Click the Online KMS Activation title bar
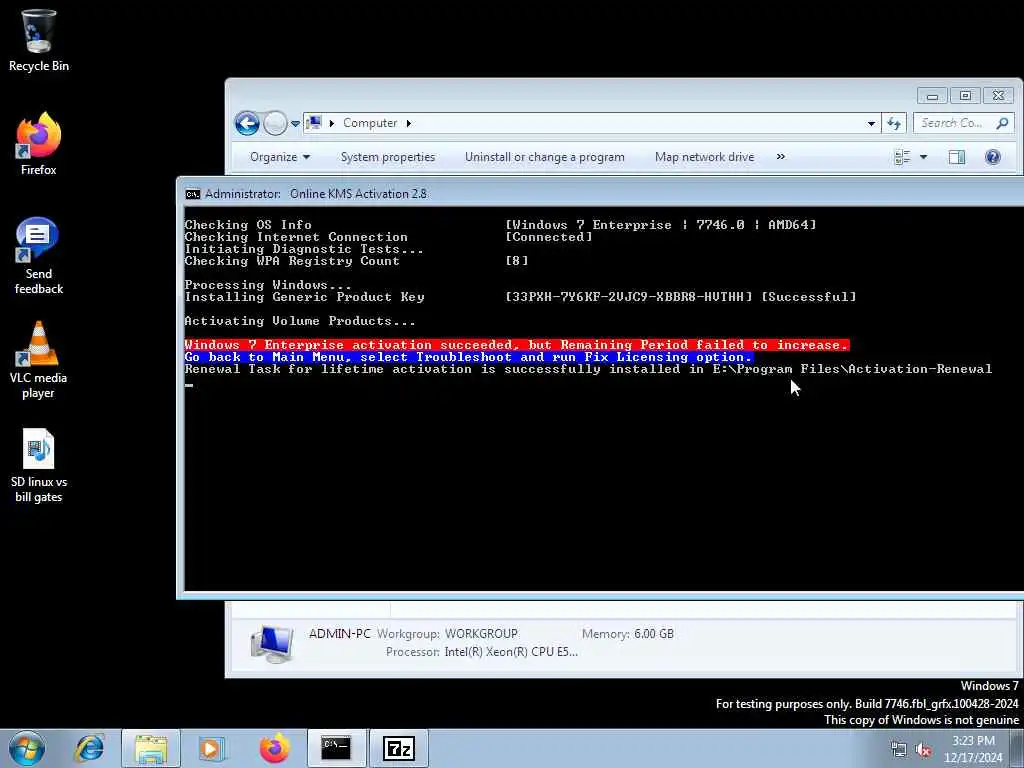1024x768 pixels. tap(600, 193)
